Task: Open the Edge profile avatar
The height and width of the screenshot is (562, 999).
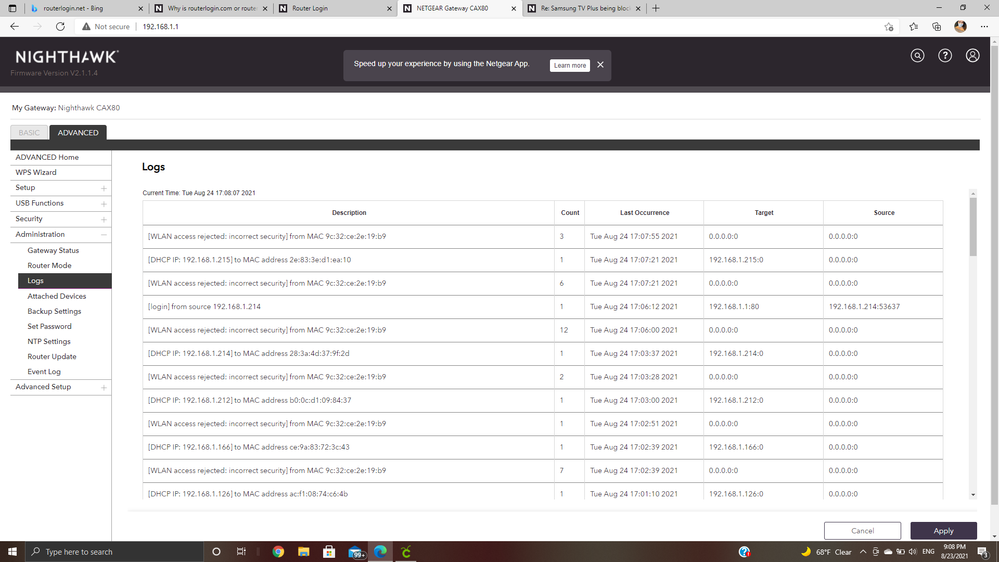Action: click(x=960, y=26)
